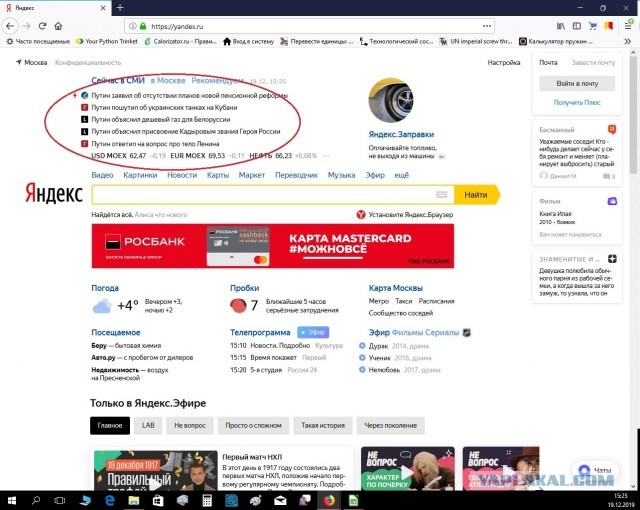Select the Через поколение chip
Image resolution: width=640 pixels, height=510 pixels.
390,425
